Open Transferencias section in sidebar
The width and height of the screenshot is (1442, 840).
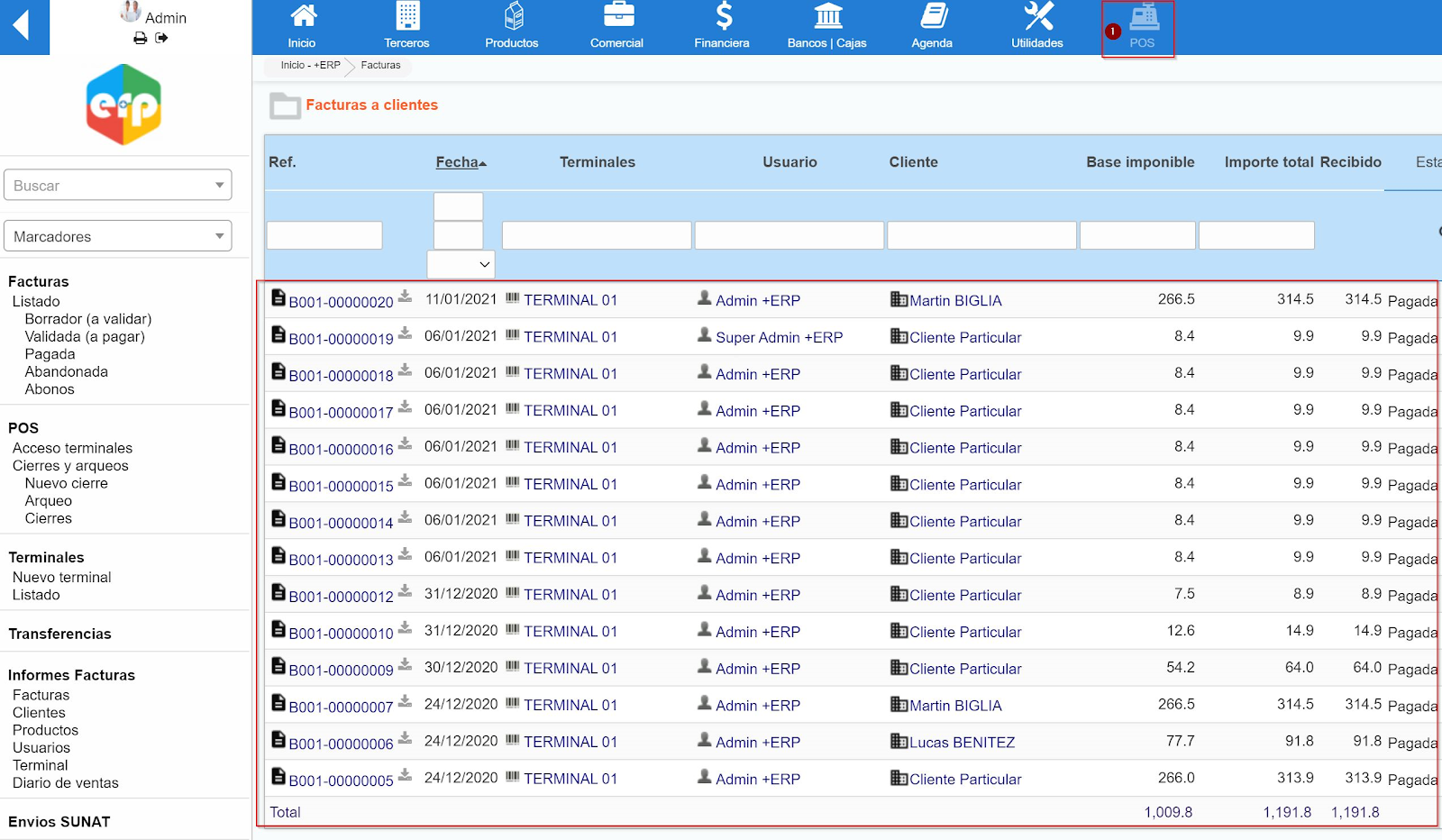click(x=59, y=634)
